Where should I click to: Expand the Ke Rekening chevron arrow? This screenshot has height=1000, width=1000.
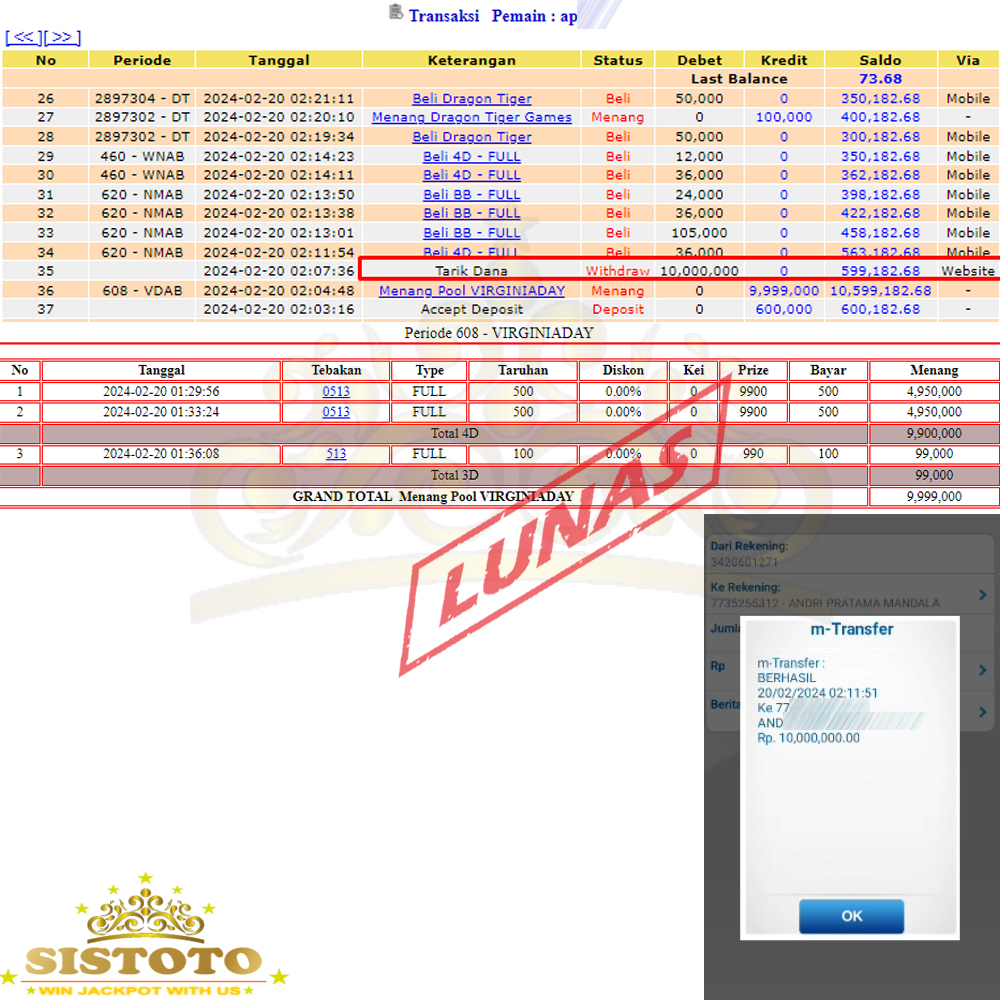coord(982,596)
